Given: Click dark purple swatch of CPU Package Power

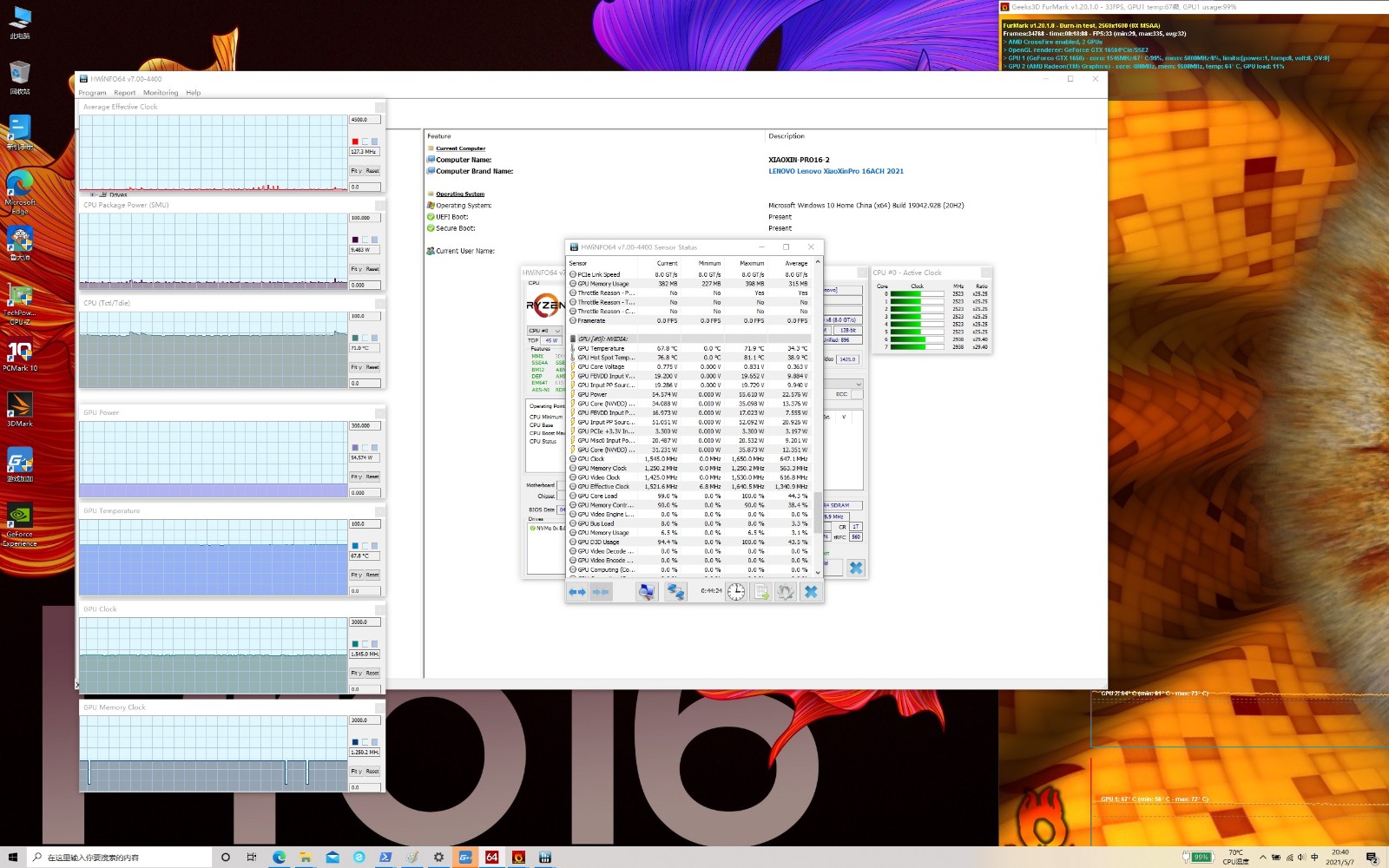Looking at the screenshot, I should point(355,240).
